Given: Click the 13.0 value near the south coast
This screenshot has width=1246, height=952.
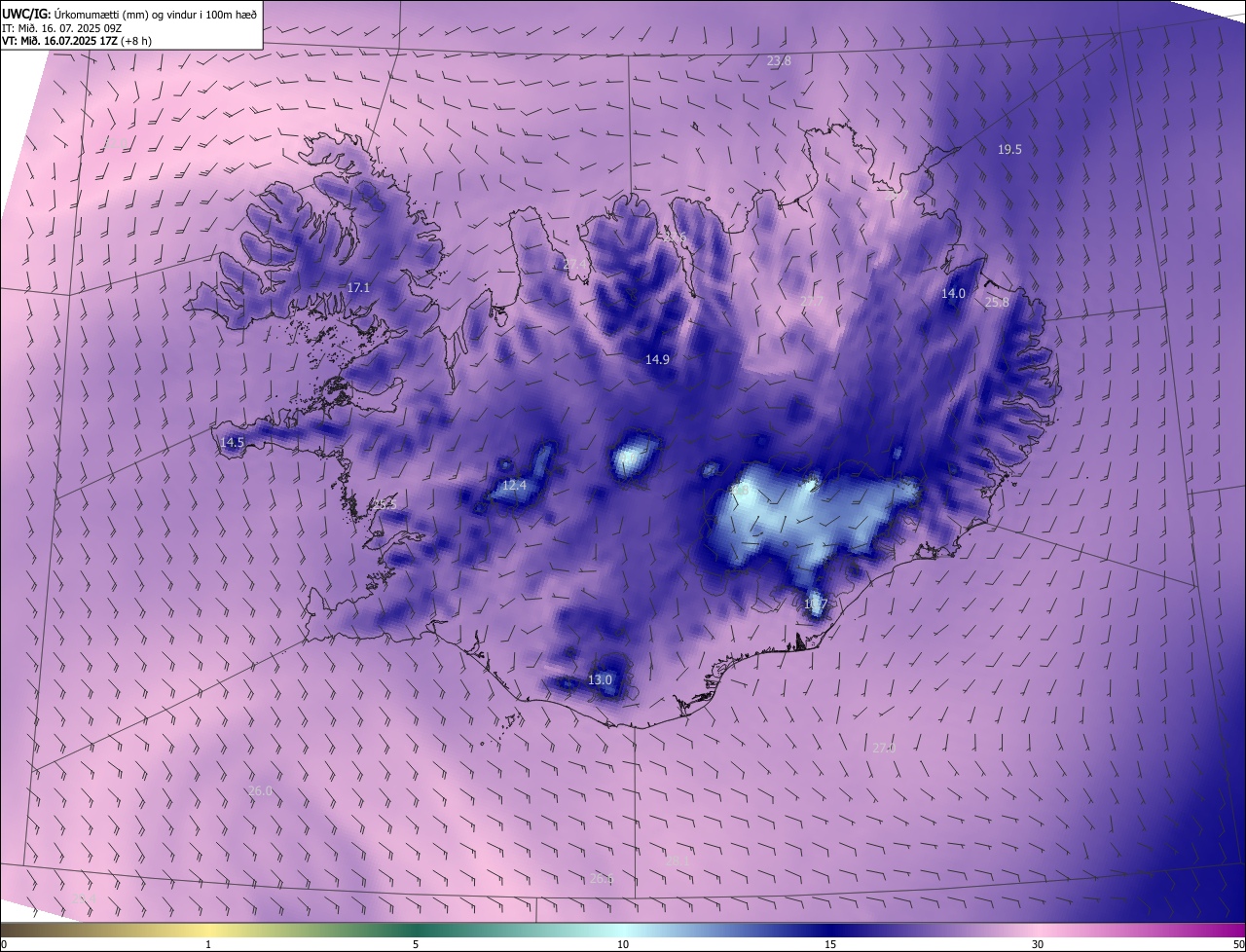Looking at the screenshot, I should tap(600, 679).
